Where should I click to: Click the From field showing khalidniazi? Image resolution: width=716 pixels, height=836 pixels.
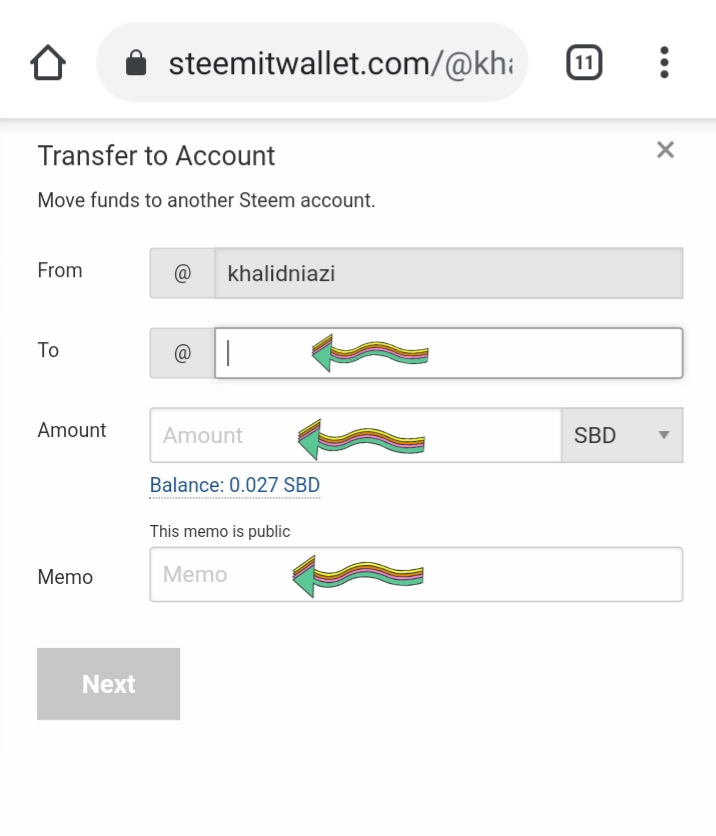pyautogui.click(x=448, y=274)
